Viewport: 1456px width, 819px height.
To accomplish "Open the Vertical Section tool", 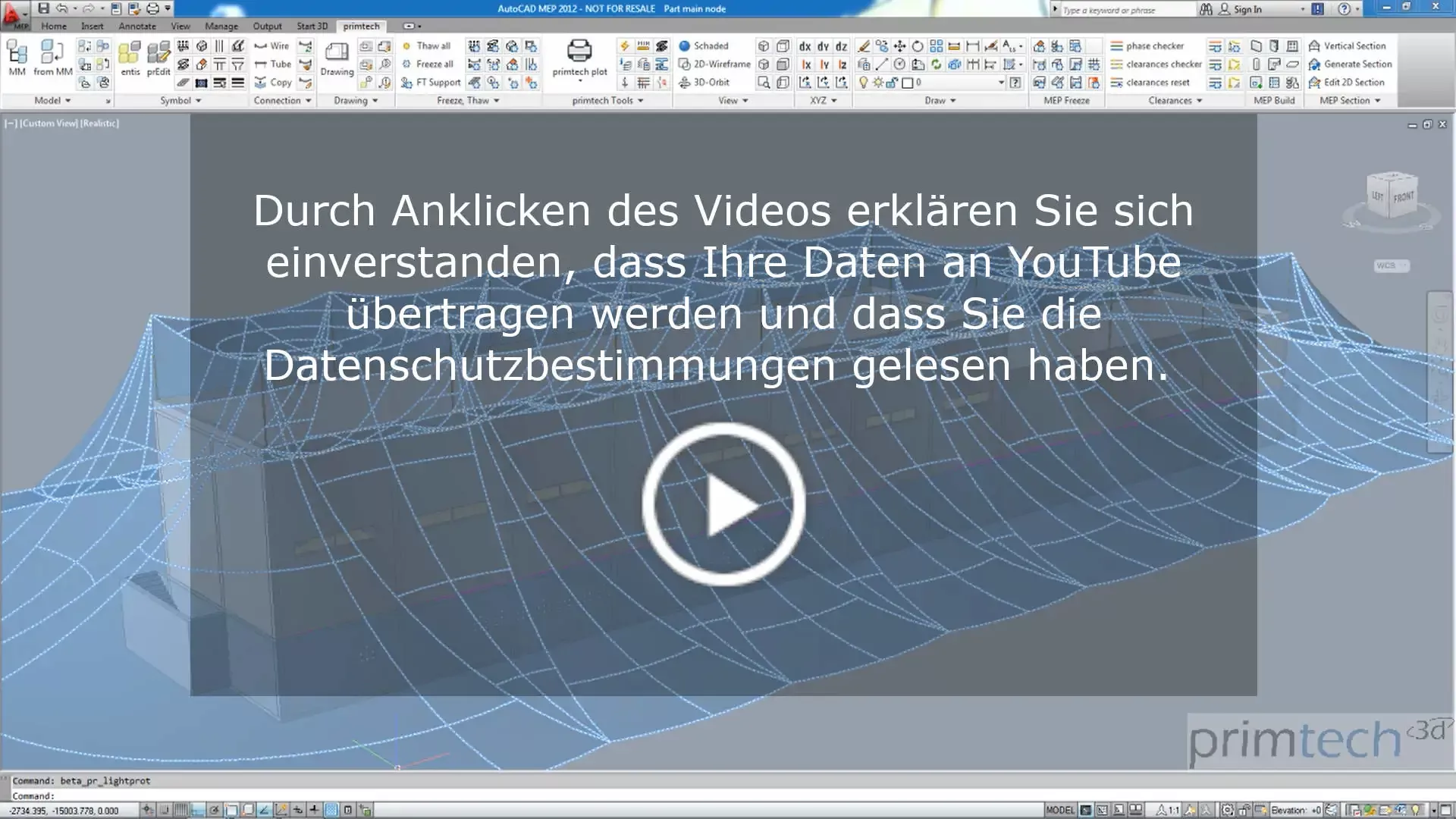I will tap(1348, 45).
